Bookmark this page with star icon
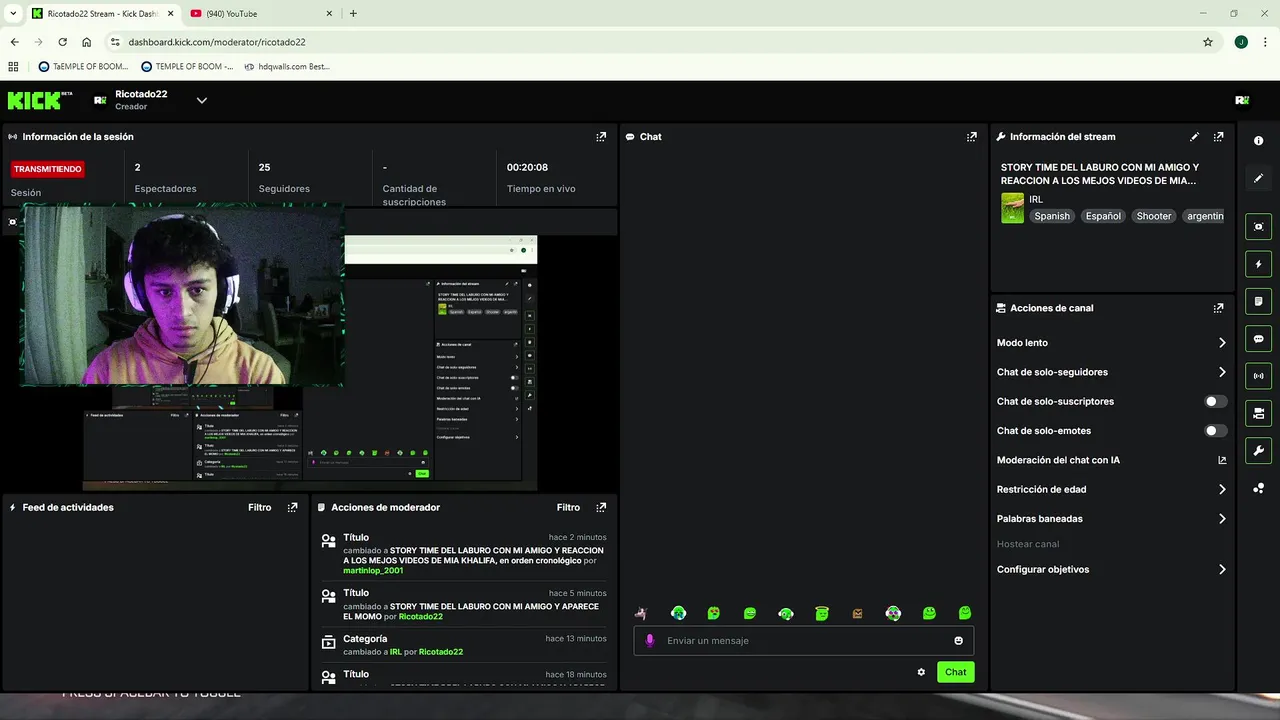The image size is (1280, 720). (x=1208, y=42)
